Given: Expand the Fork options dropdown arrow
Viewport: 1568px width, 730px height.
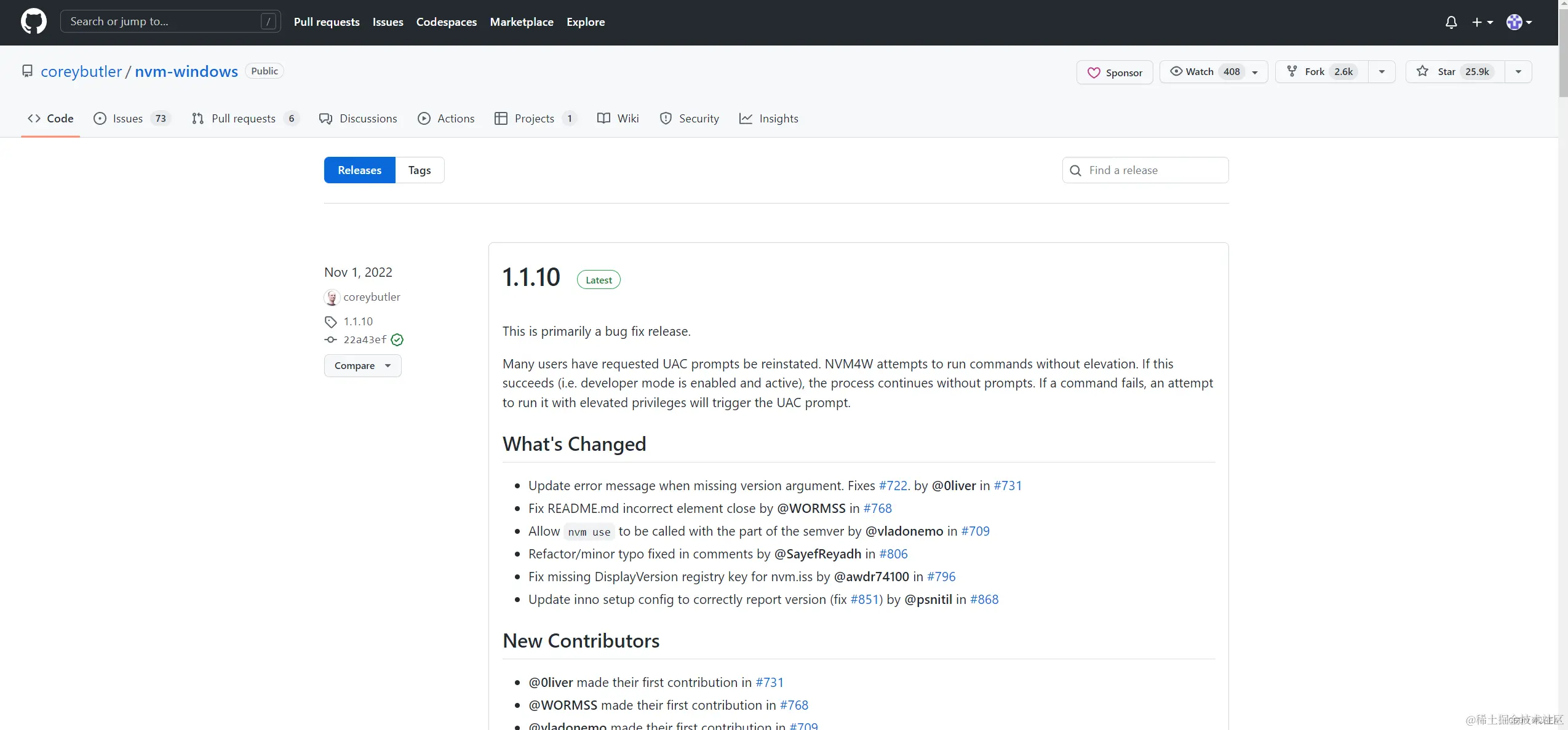Looking at the screenshot, I should pos(1382,72).
